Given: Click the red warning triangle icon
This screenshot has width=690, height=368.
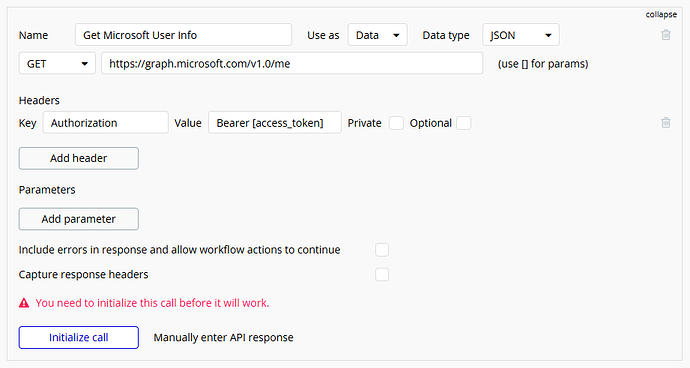Looking at the screenshot, I should click(24, 303).
